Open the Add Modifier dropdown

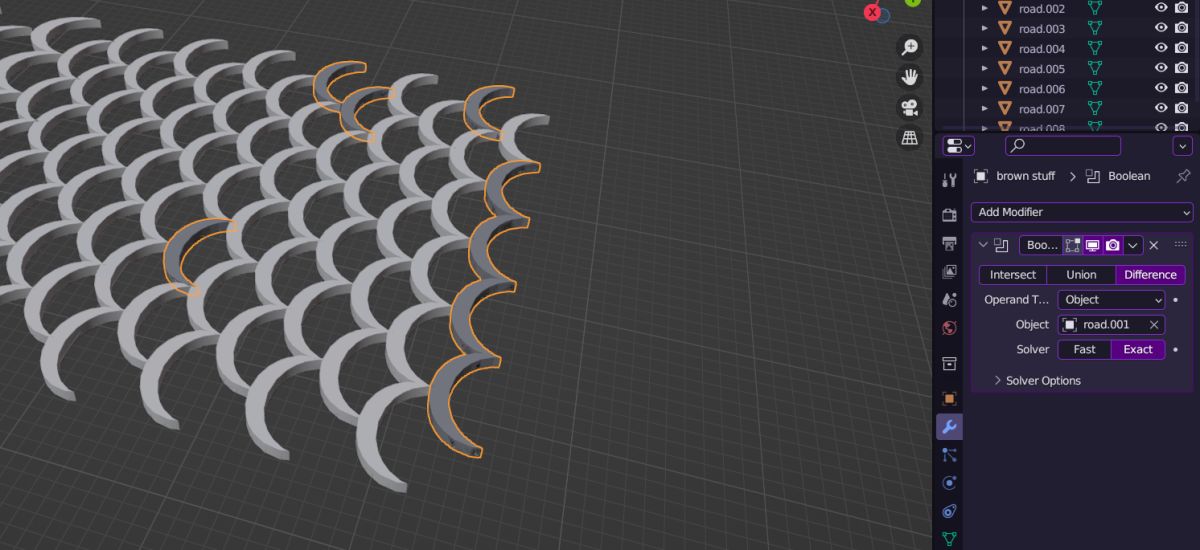[1082, 212]
